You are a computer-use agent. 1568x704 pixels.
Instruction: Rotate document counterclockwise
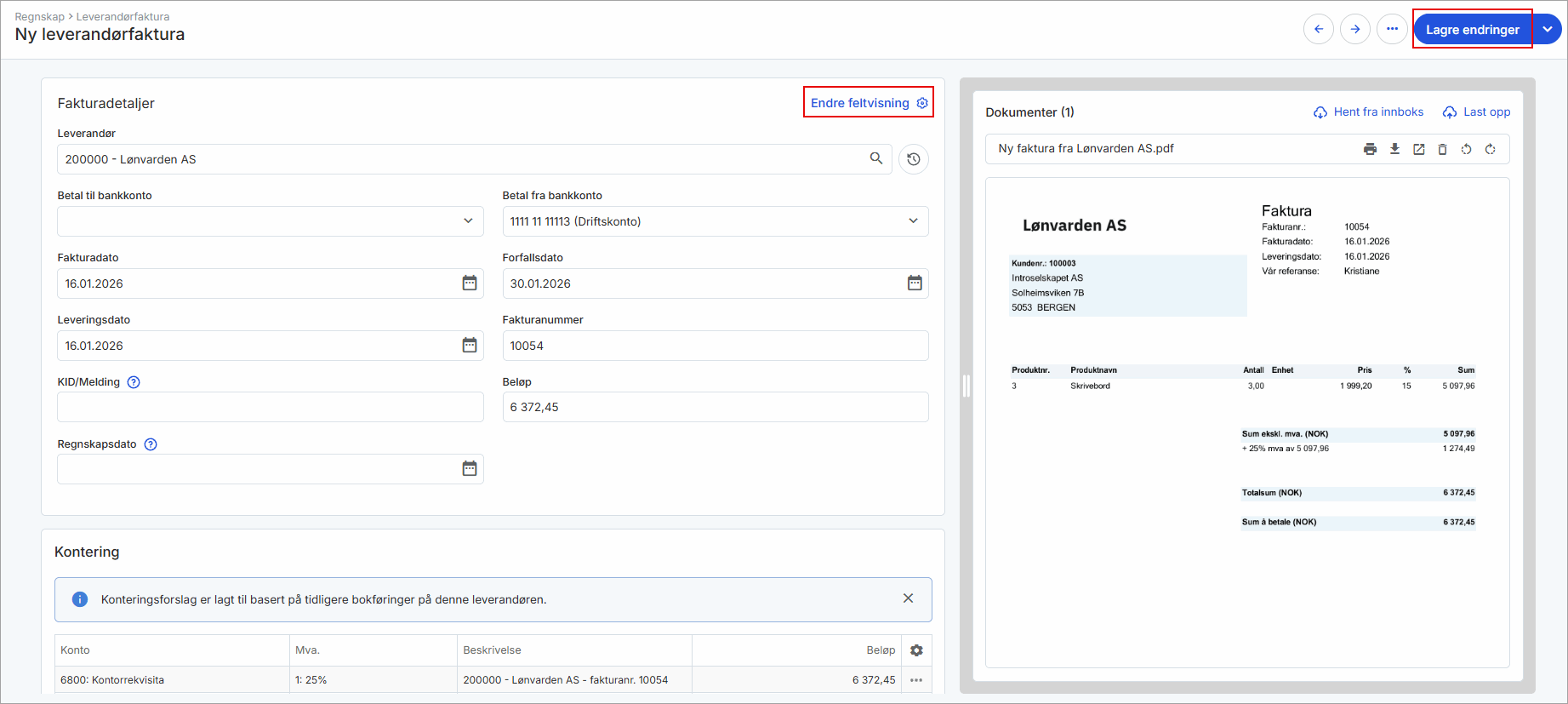[1466, 149]
